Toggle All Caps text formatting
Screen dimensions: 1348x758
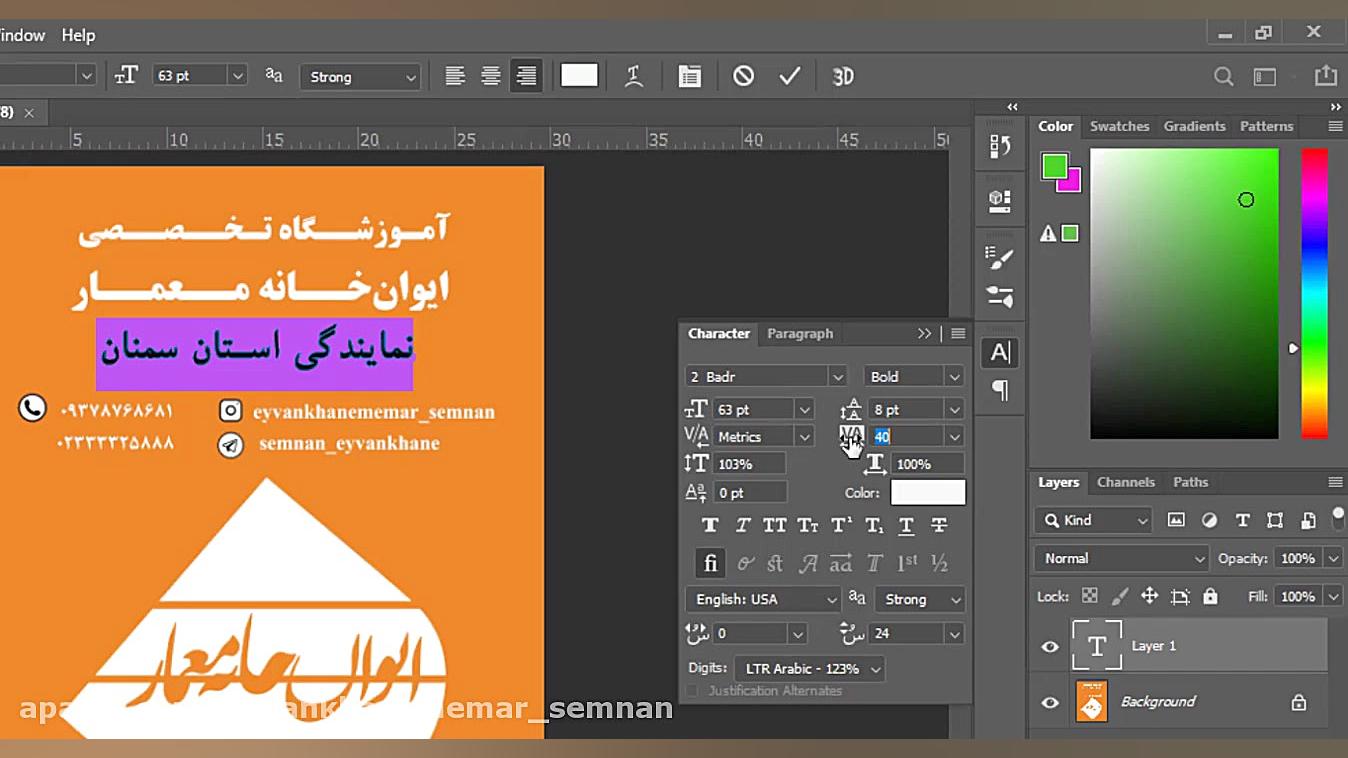coord(774,525)
